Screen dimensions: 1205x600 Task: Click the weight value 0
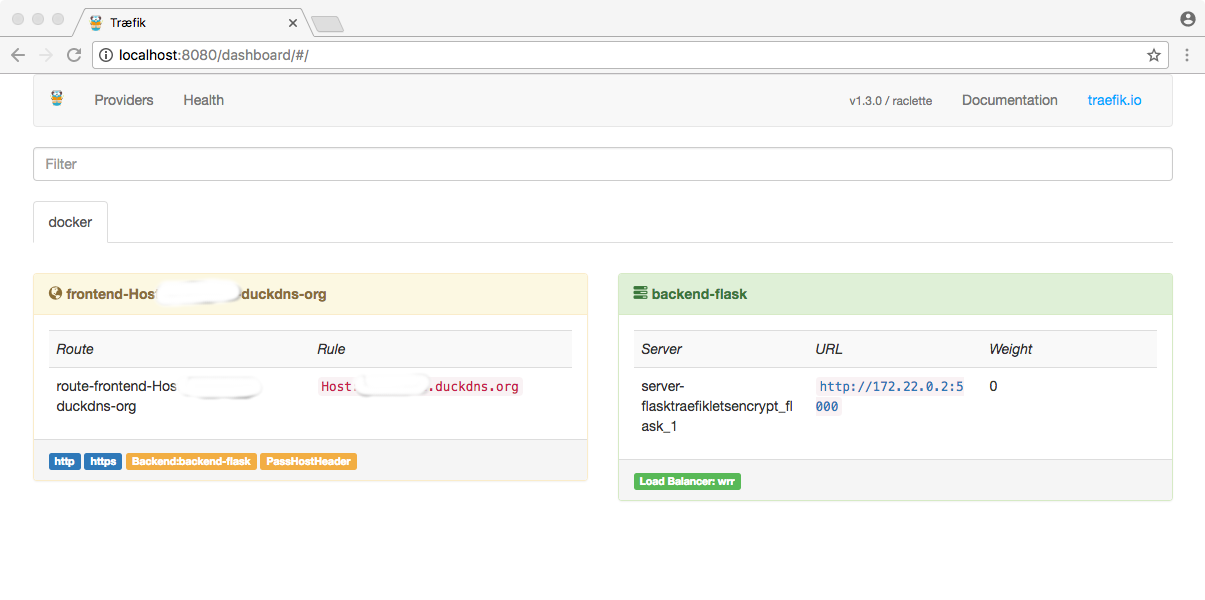coord(993,386)
